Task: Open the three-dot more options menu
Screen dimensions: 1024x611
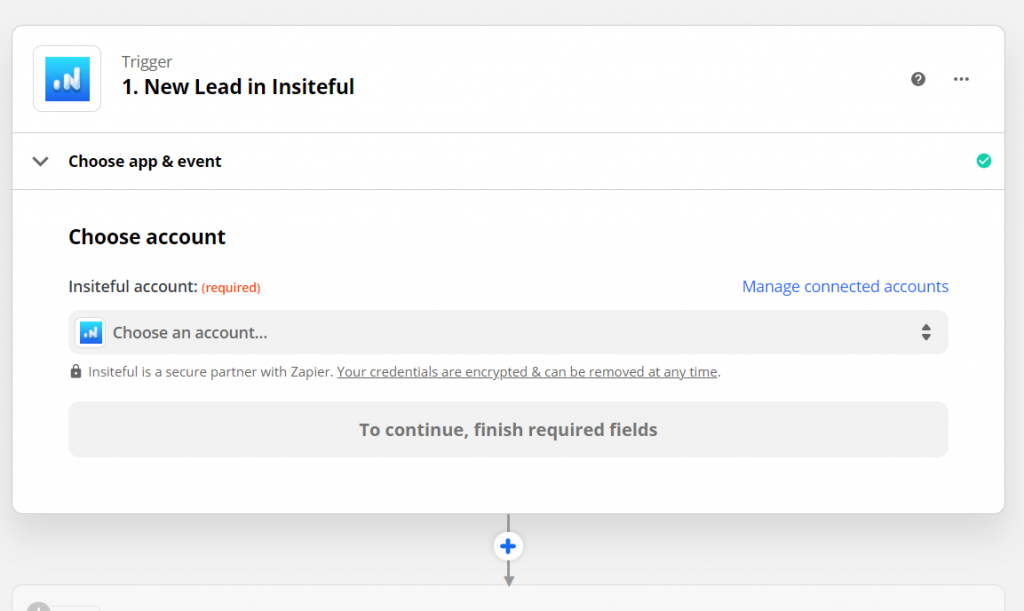Action: tap(961, 79)
